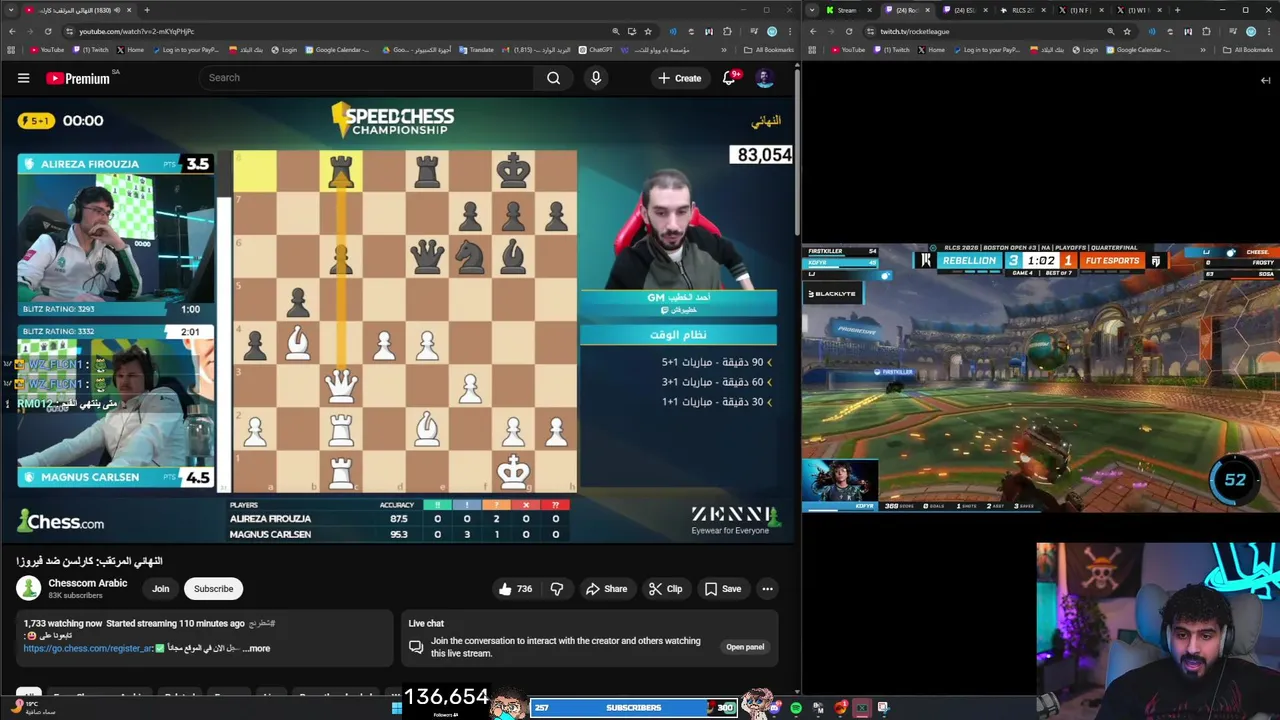Viewport: 1280px width, 720px height.
Task: Open the (1) Twitch bookmark in left window
Action: tap(90, 49)
